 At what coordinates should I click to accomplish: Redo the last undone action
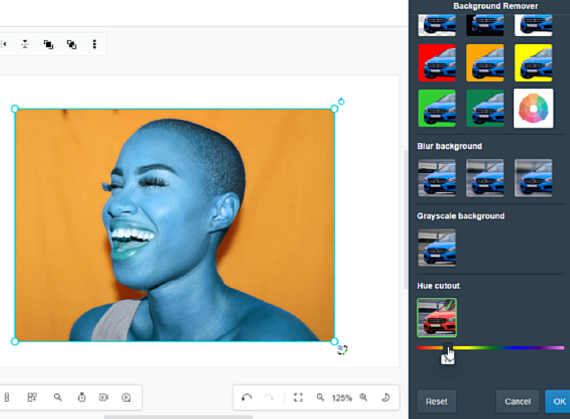pyautogui.click(x=269, y=398)
